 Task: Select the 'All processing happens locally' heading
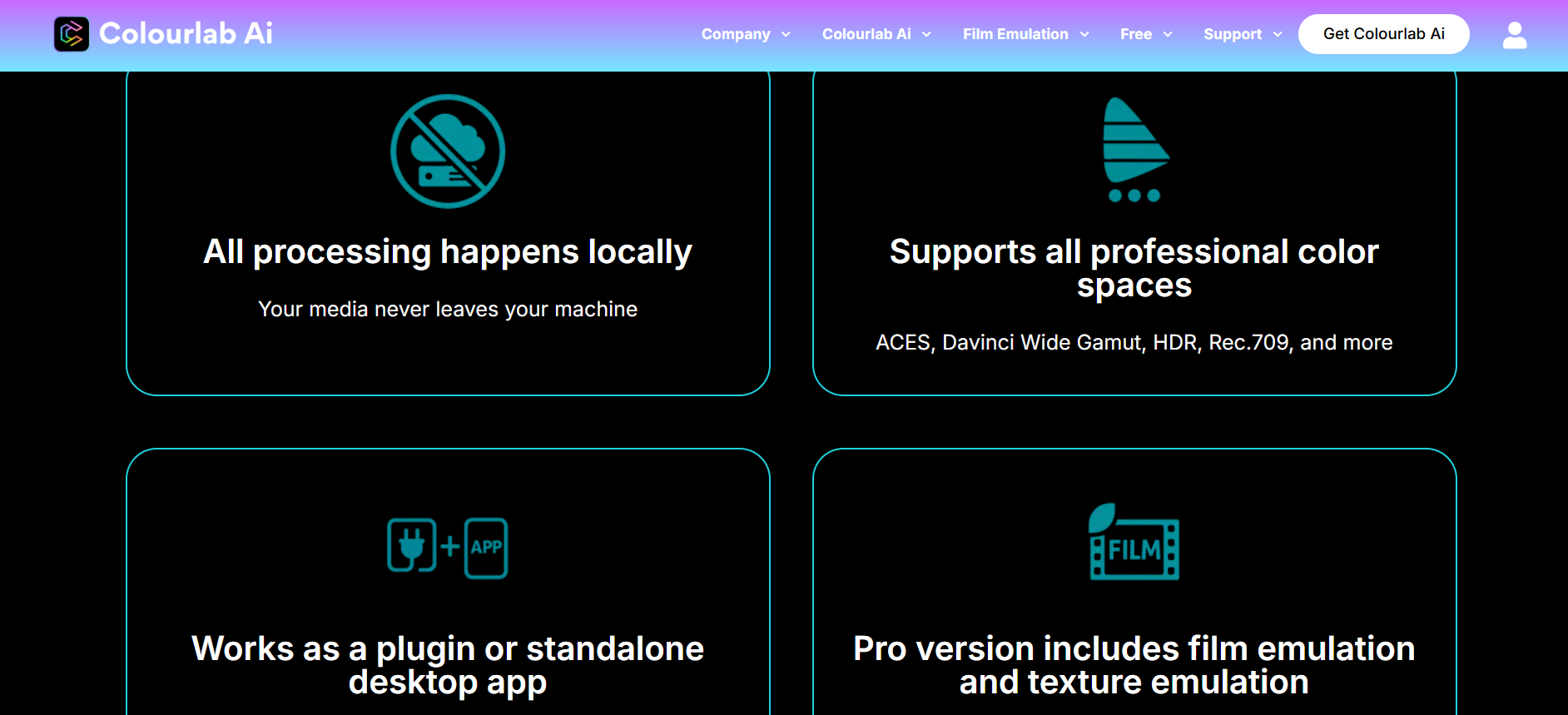coord(448,251)
